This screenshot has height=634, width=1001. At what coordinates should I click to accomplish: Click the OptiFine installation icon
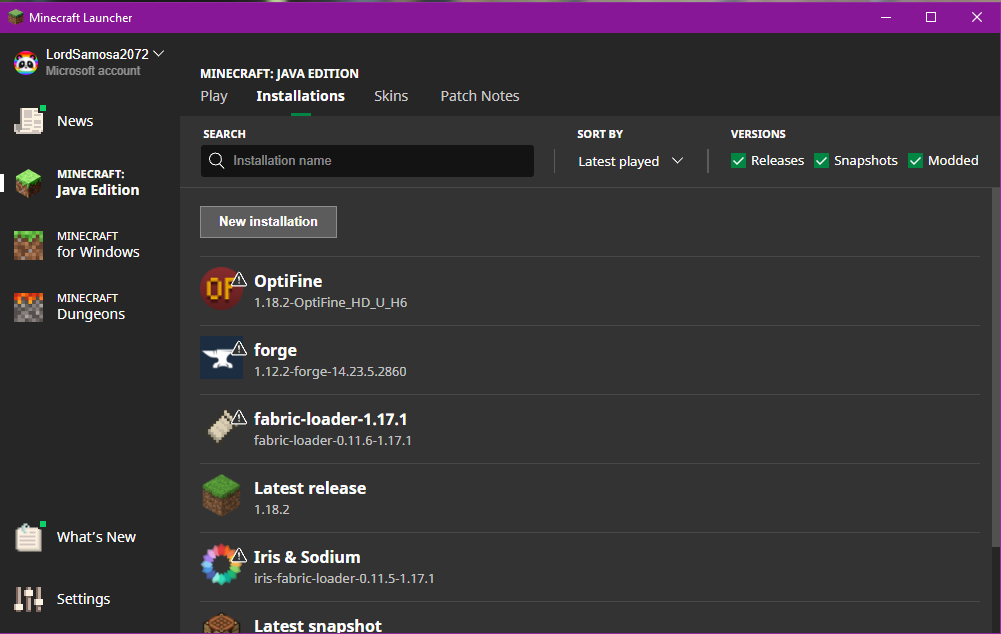pyautogui.click(x=221, y=289)
